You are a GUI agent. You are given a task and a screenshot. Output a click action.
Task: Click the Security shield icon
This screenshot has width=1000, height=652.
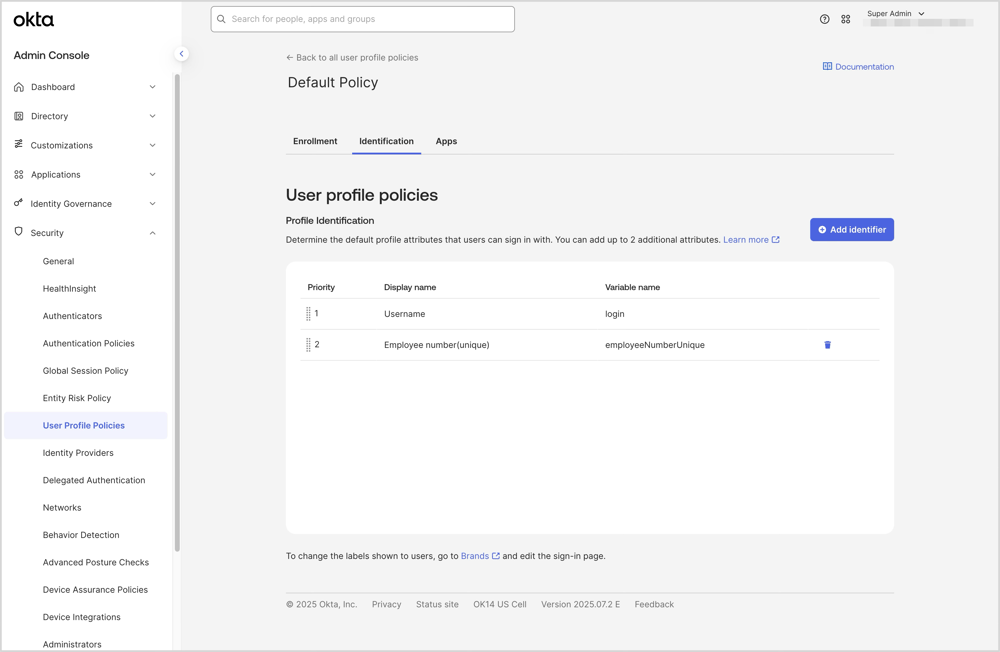pyautogui.click(x=18, y=232)
